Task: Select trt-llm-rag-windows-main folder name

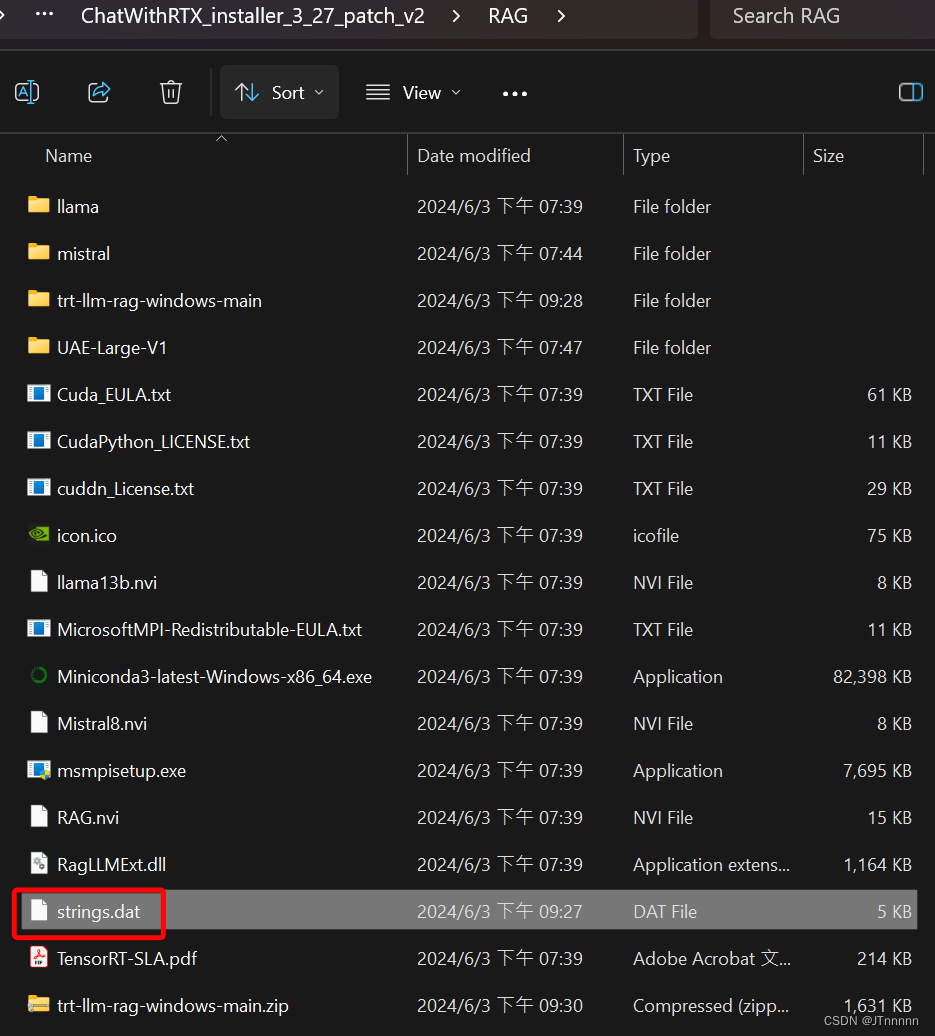Action: pyautogui.click(x=159, y=301)
